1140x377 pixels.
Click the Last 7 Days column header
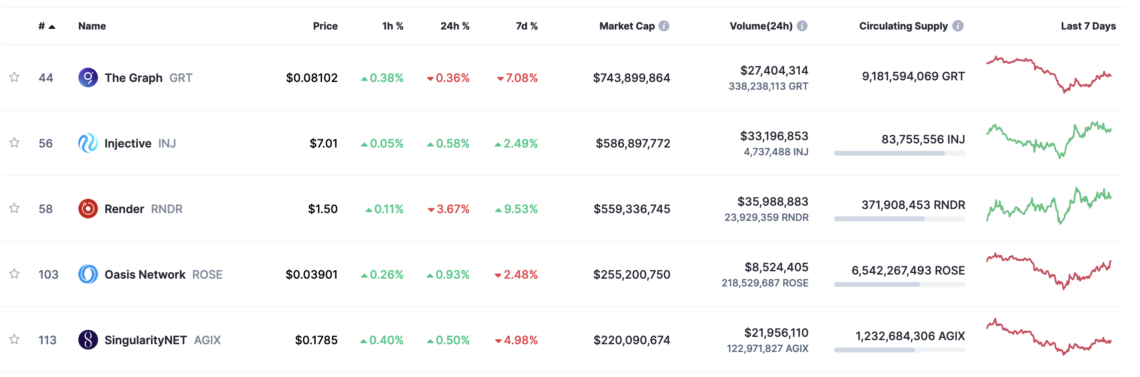point(1088,26)
